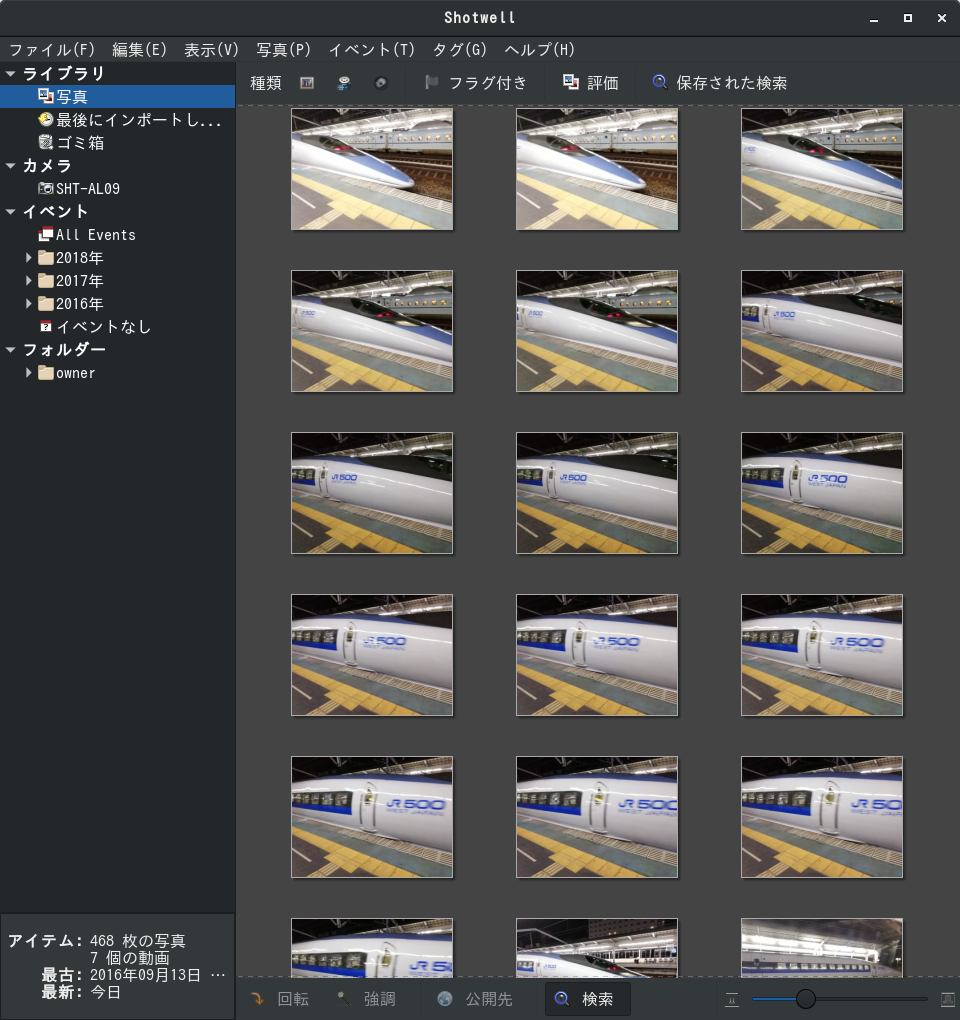Toggle the videos type filter icon
Viewport: 960px width, 1020px height.
point(344,83)
